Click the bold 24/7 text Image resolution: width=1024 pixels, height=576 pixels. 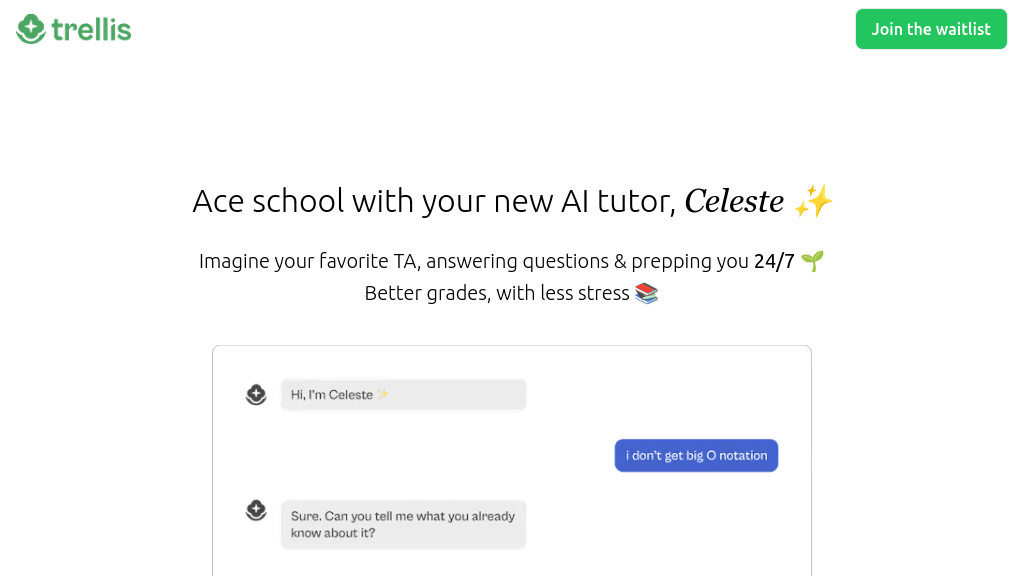774,260
